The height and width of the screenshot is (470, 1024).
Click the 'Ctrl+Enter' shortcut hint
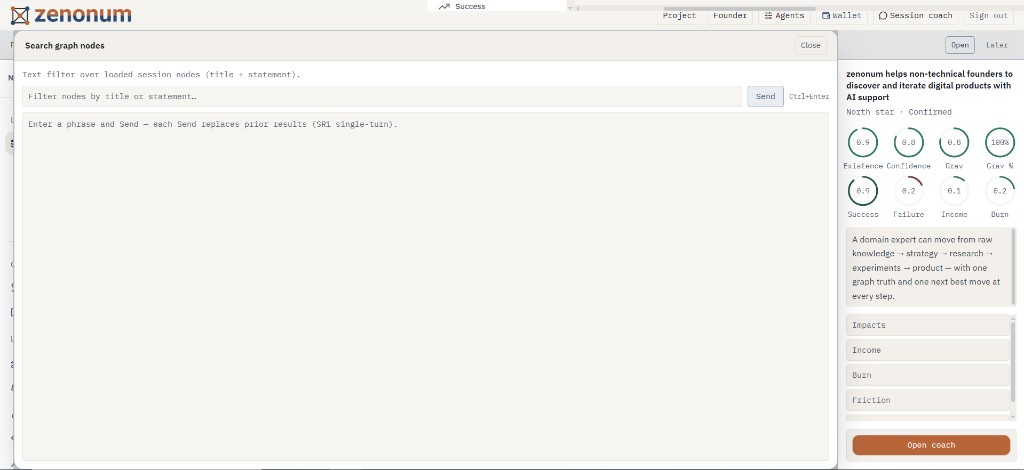coord(808,97)
